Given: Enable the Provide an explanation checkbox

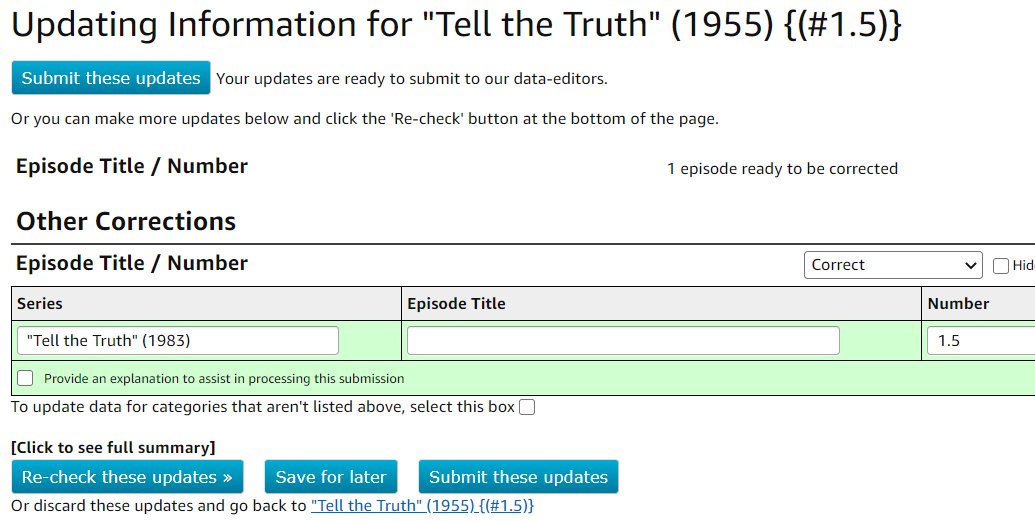Looking at the screenshot, I should tap(25, 378).
